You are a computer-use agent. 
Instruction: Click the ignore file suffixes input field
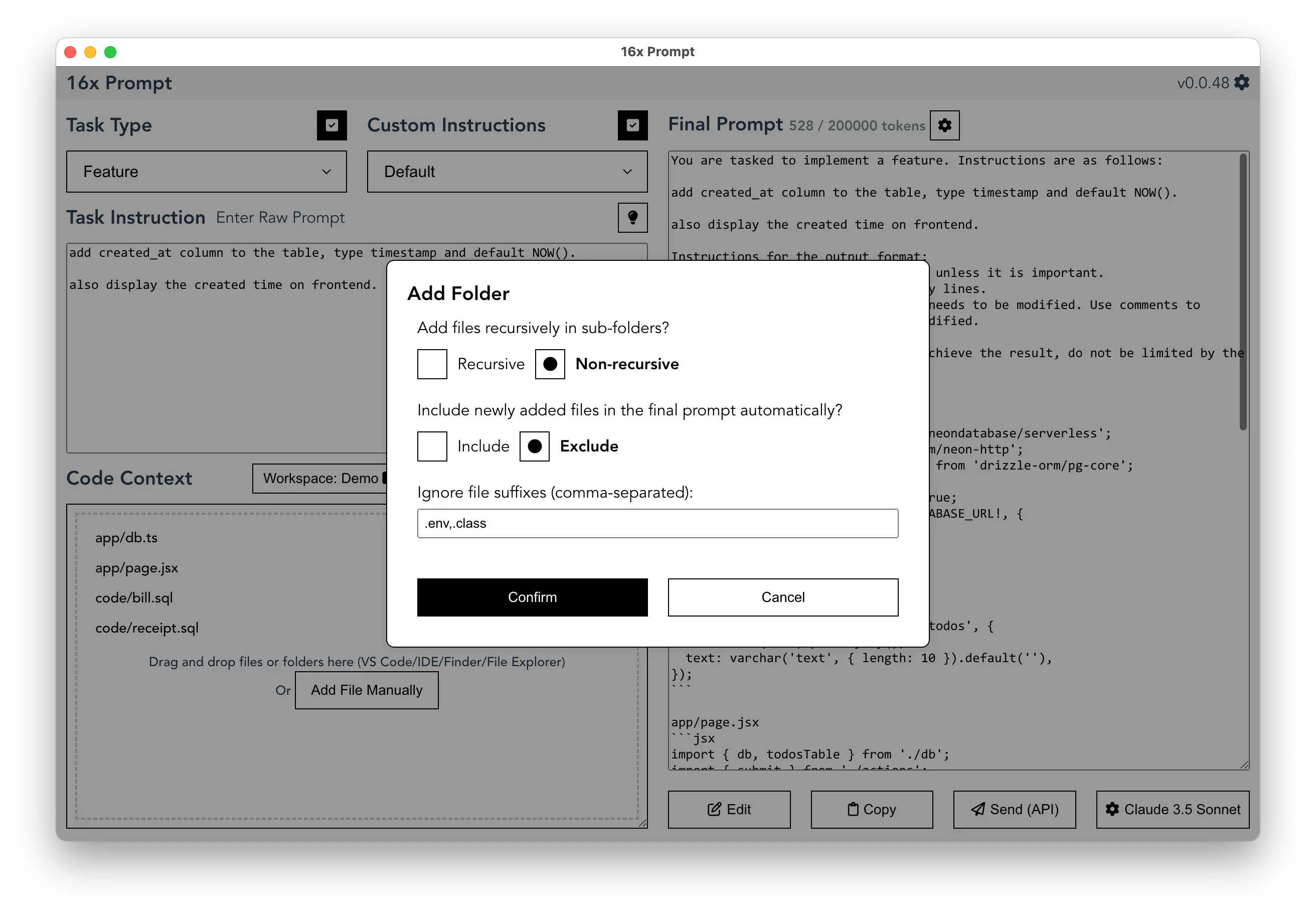pyautogui.click(x=657, y=523)
